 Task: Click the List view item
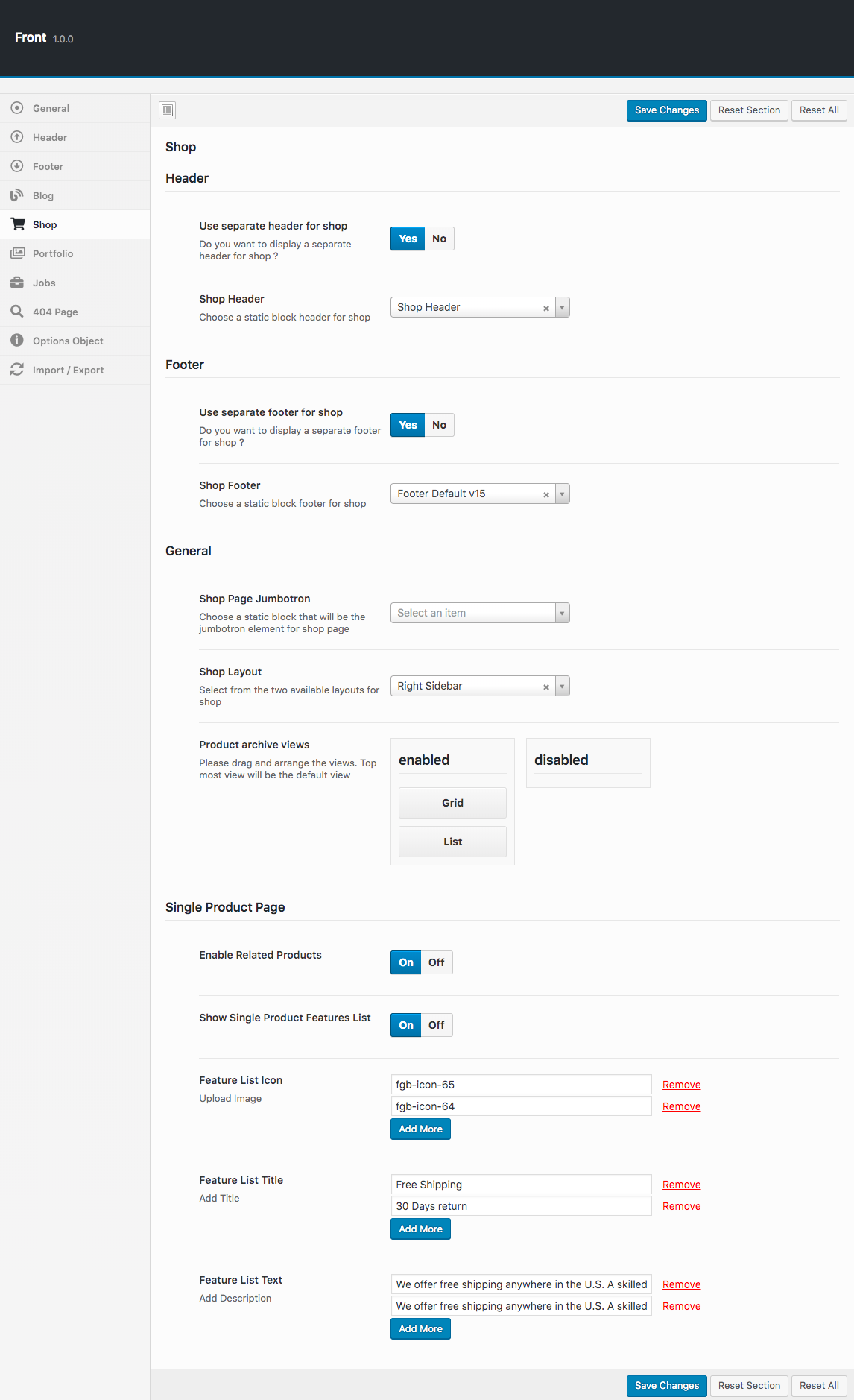click(x=452, y=842)
